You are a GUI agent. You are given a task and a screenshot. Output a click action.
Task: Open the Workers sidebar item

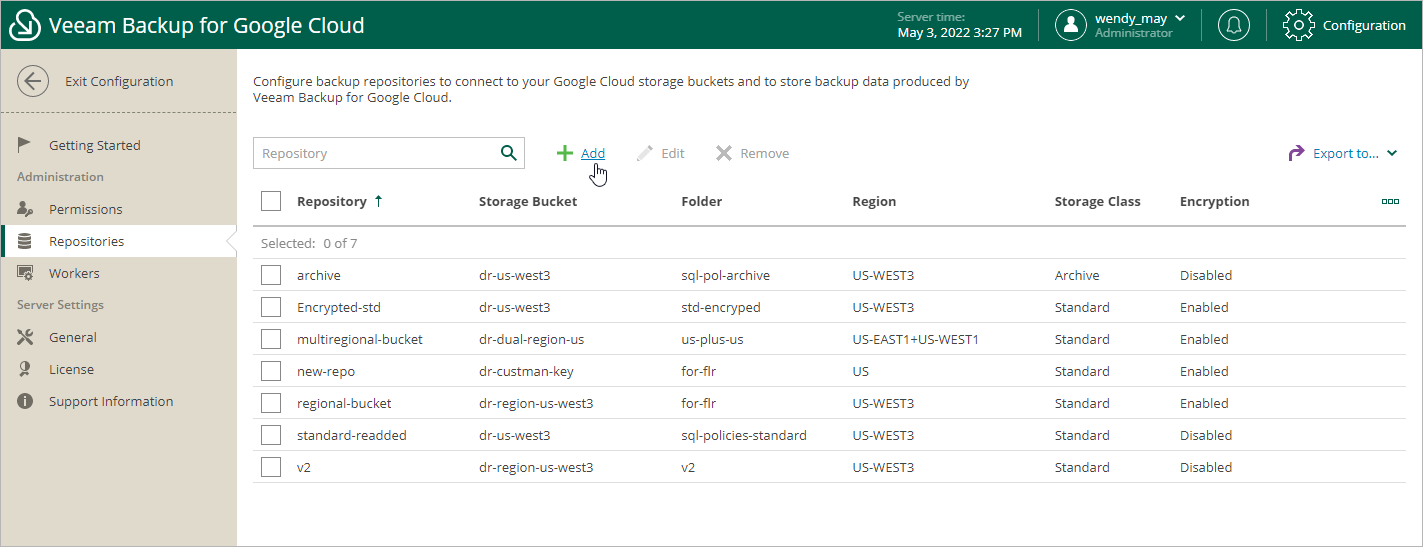74,273
